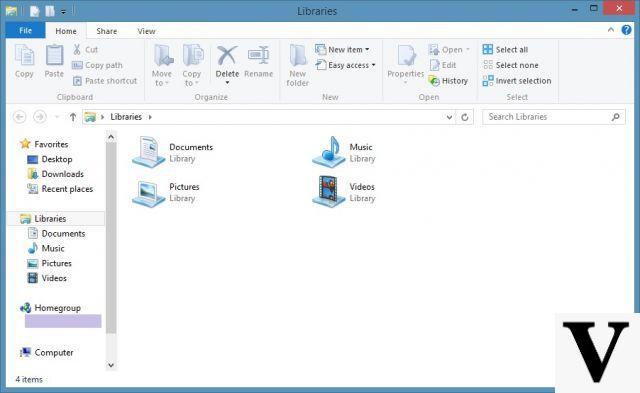Refresh the Libraries view
The width and height of the screenshot is (640, 393).
(x=464, y=118)
